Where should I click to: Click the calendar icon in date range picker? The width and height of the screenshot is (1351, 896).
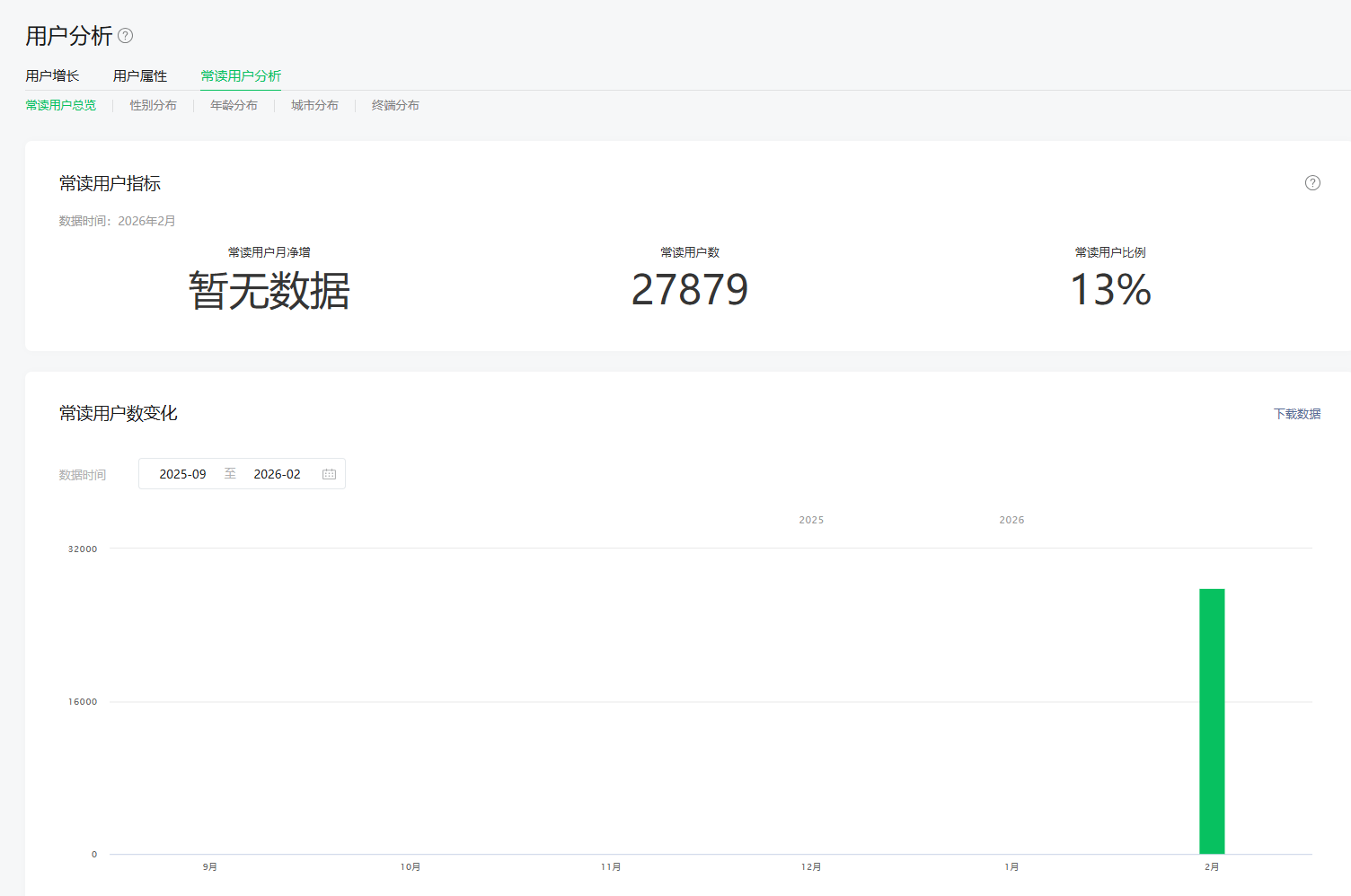(329, 474)
